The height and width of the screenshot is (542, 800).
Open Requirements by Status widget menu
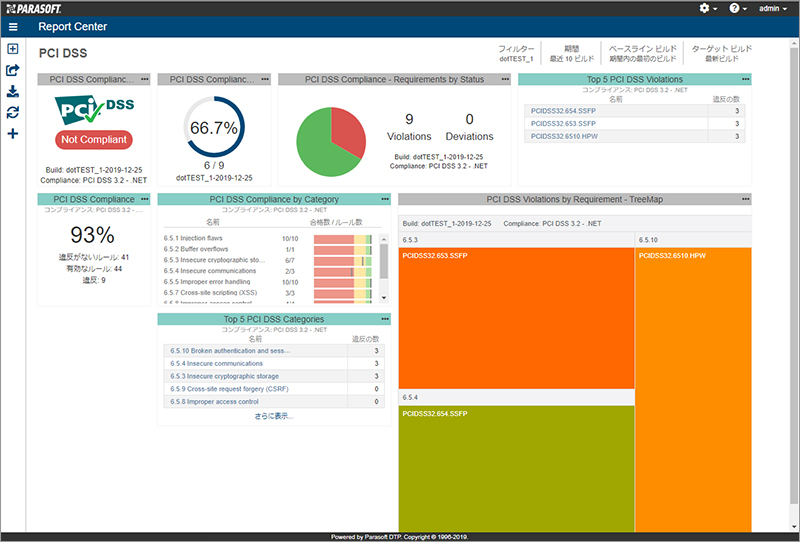pos(505,79)
